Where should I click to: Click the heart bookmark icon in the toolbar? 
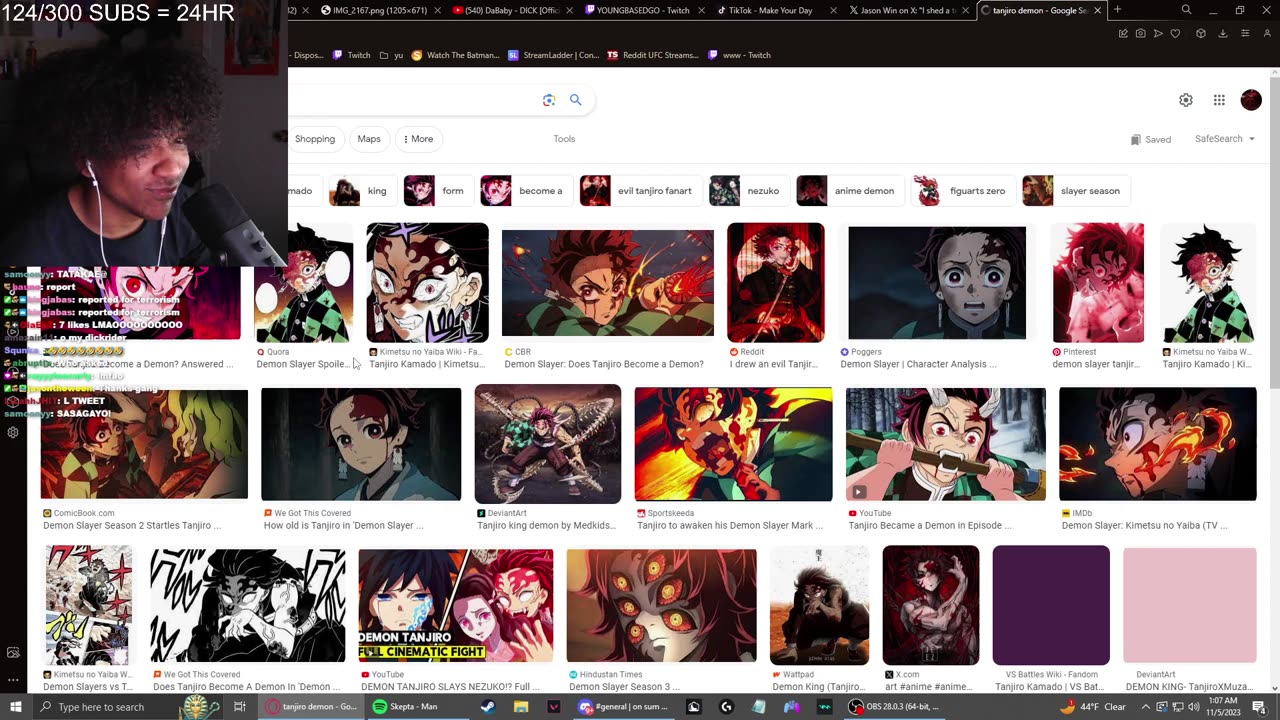coord(1175,33)
